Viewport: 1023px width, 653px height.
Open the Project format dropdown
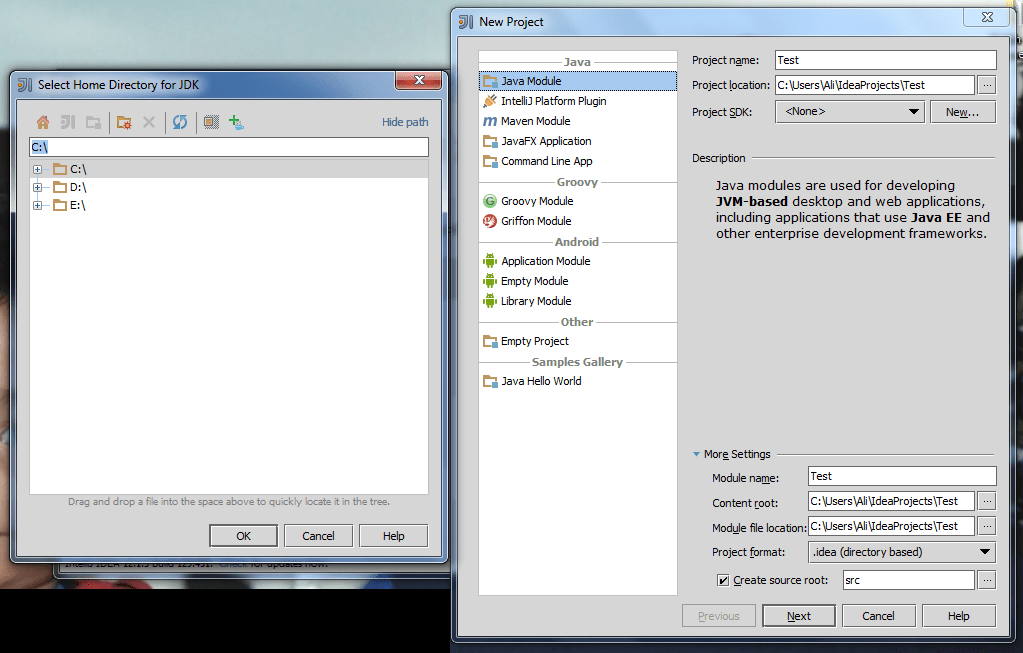coord(985,551)
